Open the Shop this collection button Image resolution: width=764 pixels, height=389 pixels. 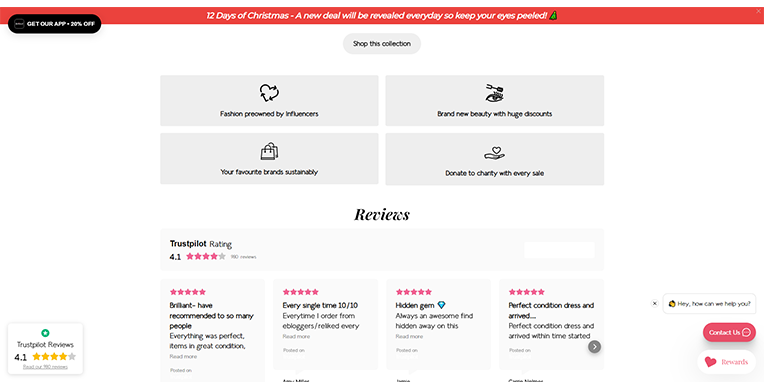tap(382, 43)
